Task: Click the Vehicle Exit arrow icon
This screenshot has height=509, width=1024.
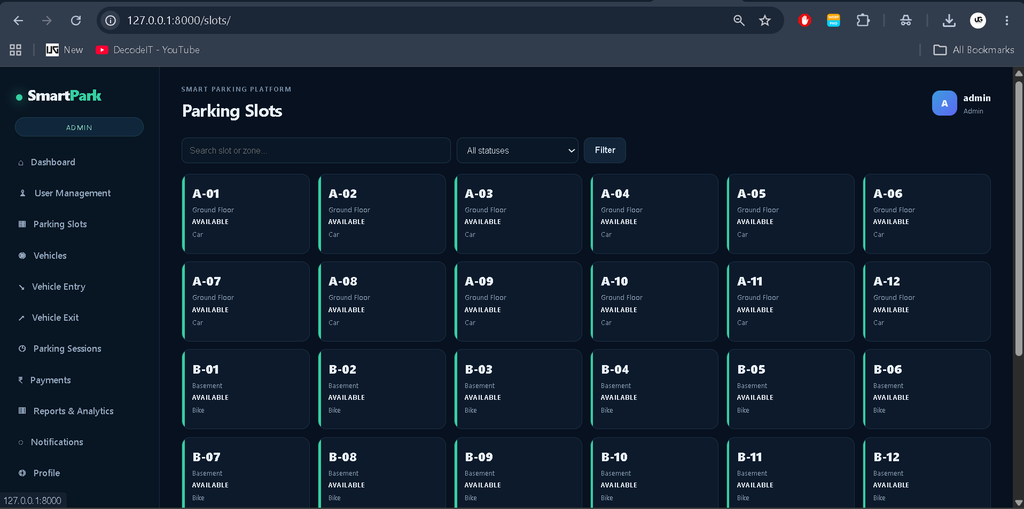Action: pos(22,318)
